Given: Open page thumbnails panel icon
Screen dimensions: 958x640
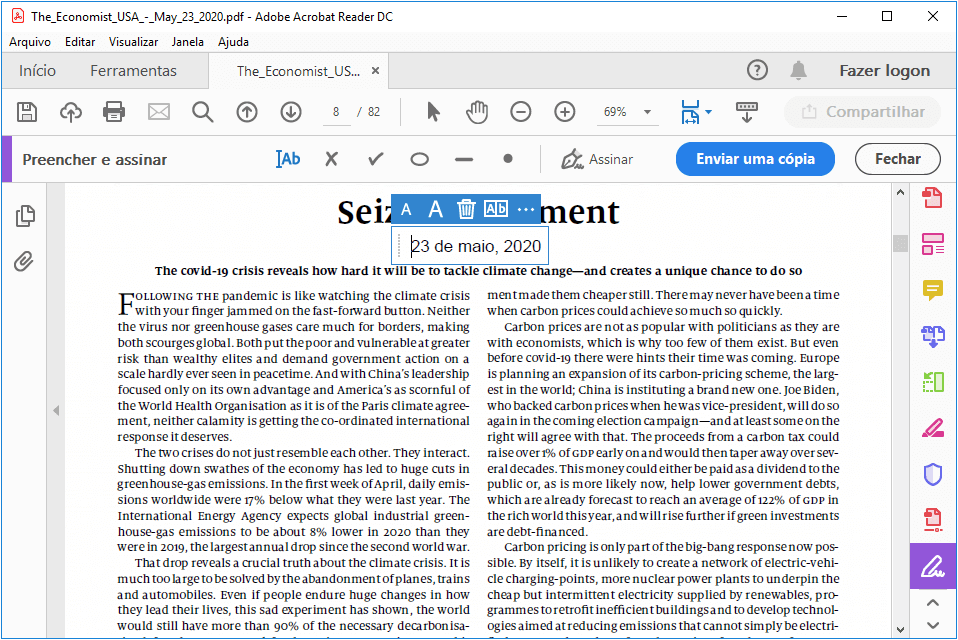Looking at the screenshot, I should tap(25, 216).
